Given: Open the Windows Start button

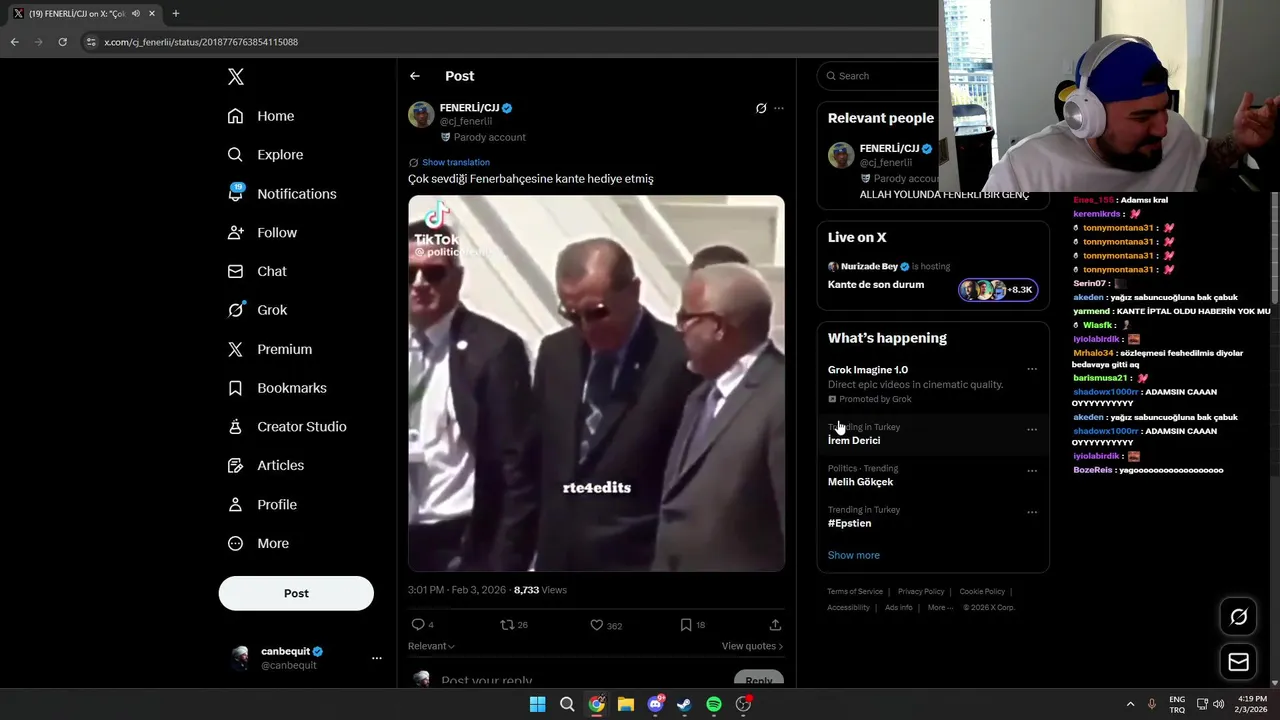Looking at the screenshot, I should point(537,704).
